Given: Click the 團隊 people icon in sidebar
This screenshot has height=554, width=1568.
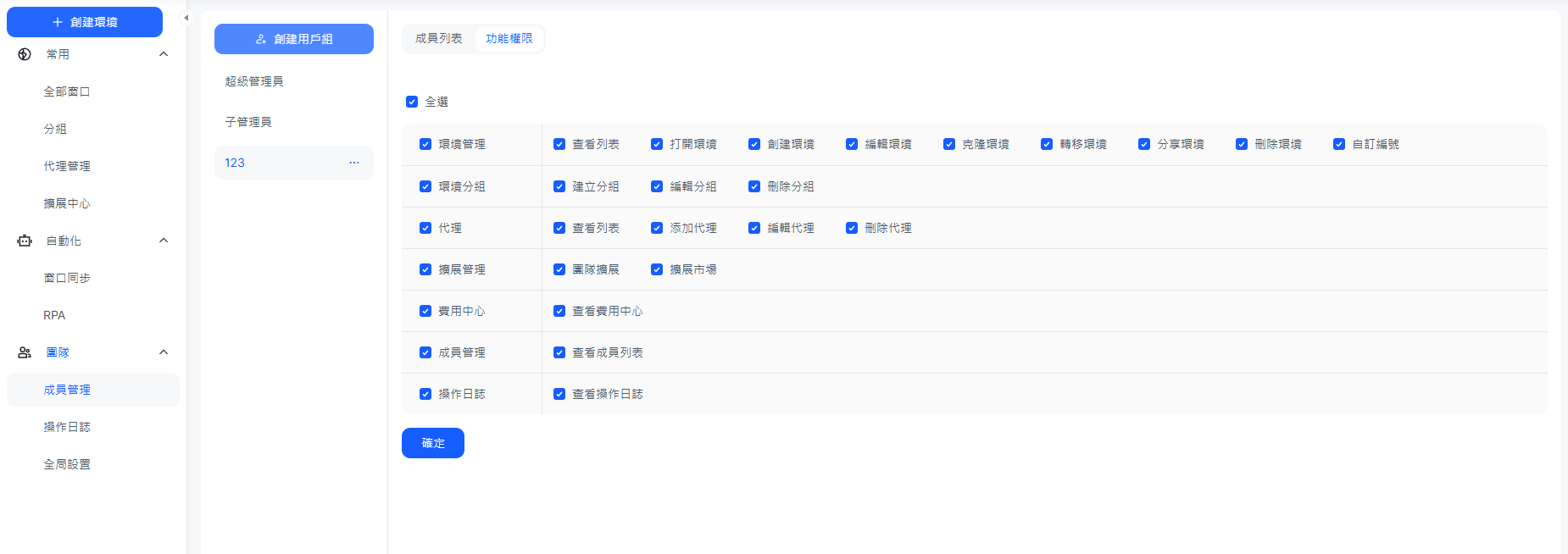Looking at the screenshot, I should coord(25,352).
